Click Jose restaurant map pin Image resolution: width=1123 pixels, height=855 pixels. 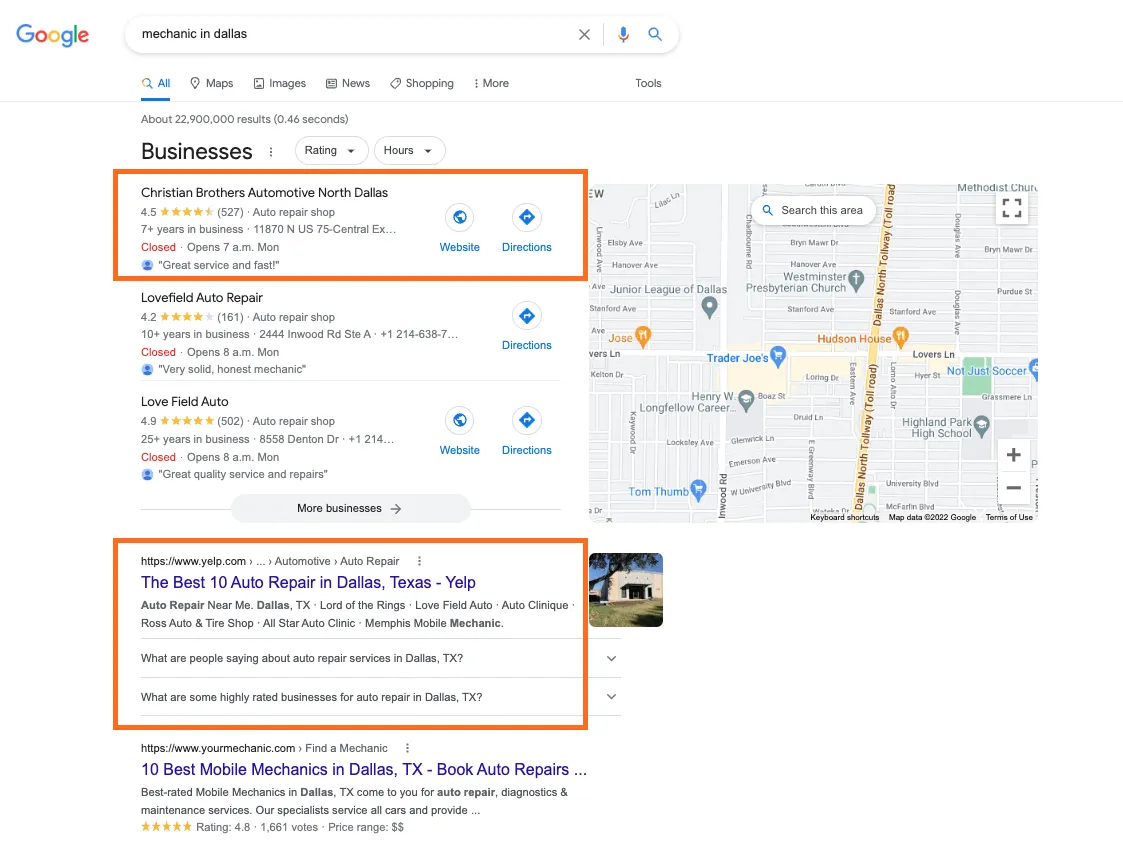(643, 335)
